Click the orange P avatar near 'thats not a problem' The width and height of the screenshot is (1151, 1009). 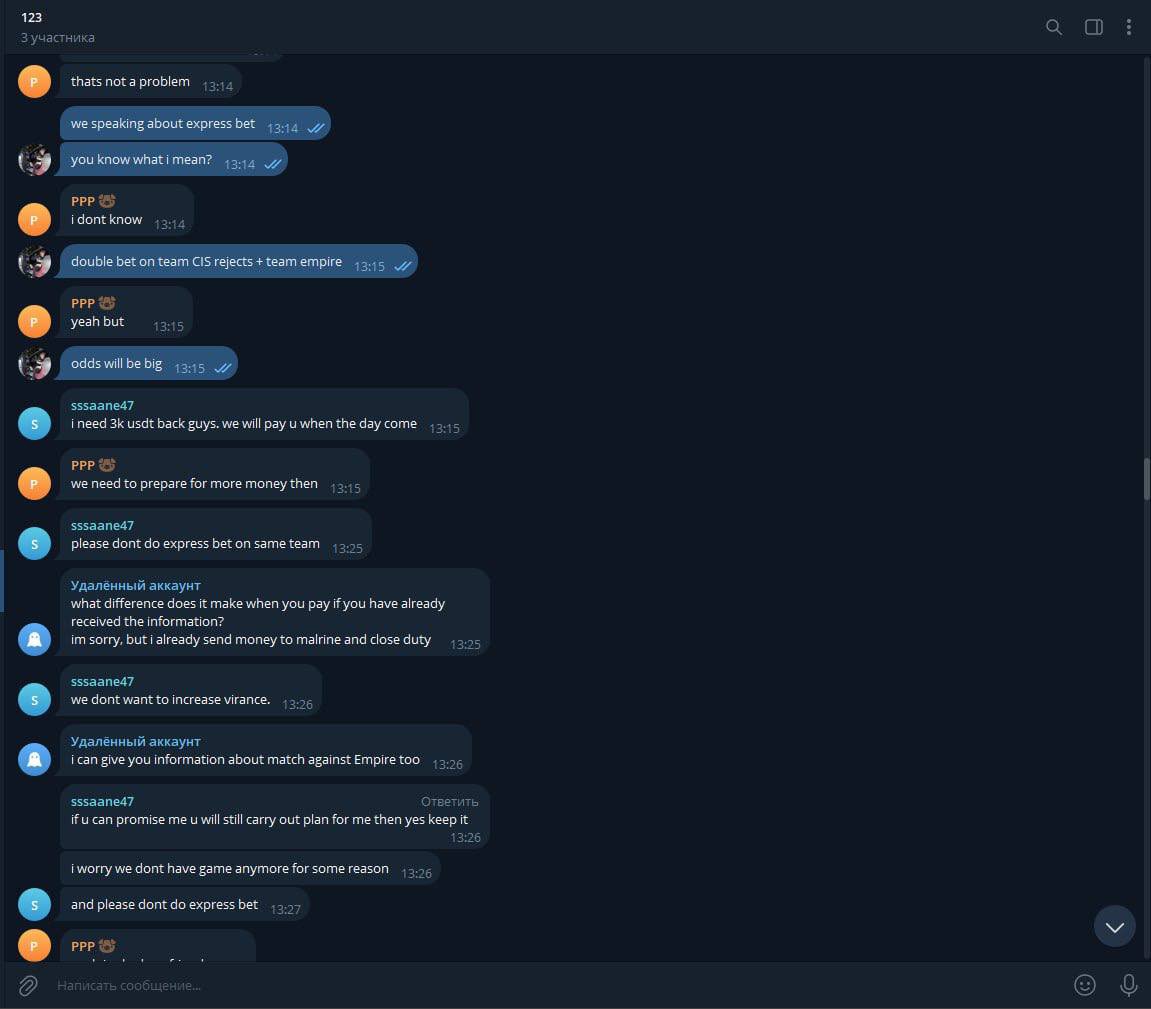(x=34, y=81)
